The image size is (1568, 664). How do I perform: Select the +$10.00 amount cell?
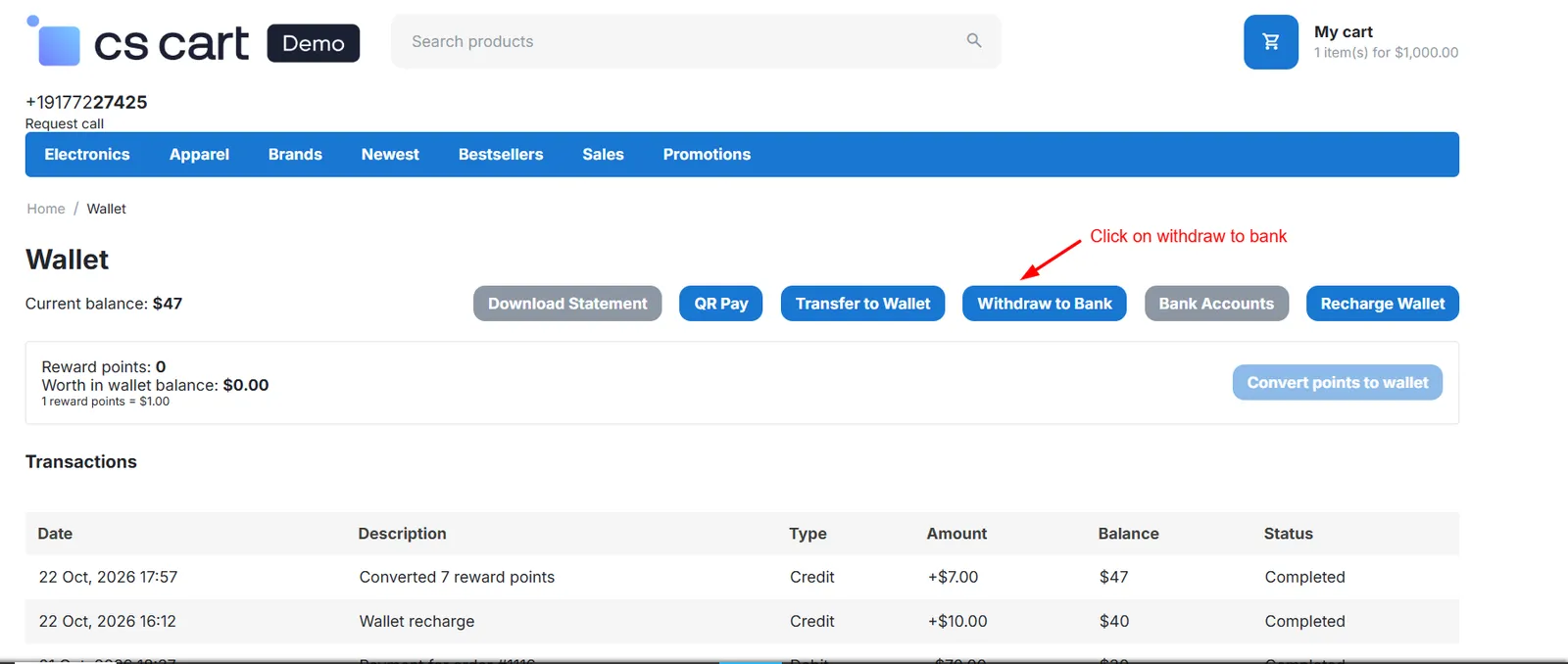(957, 622)
